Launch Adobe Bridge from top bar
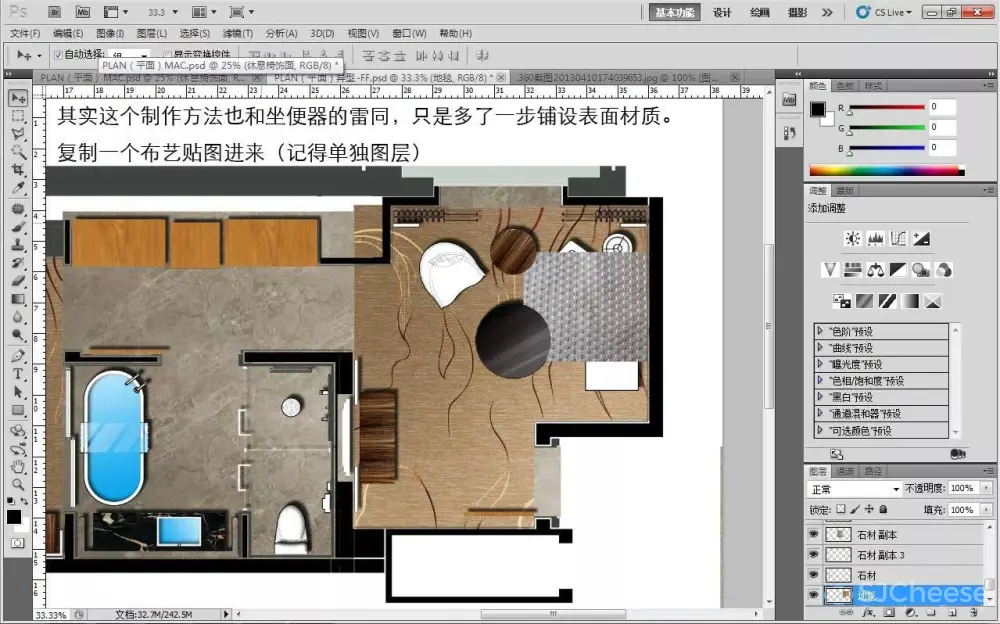This screenshot has height=624, width=1000. coord(56,12)
